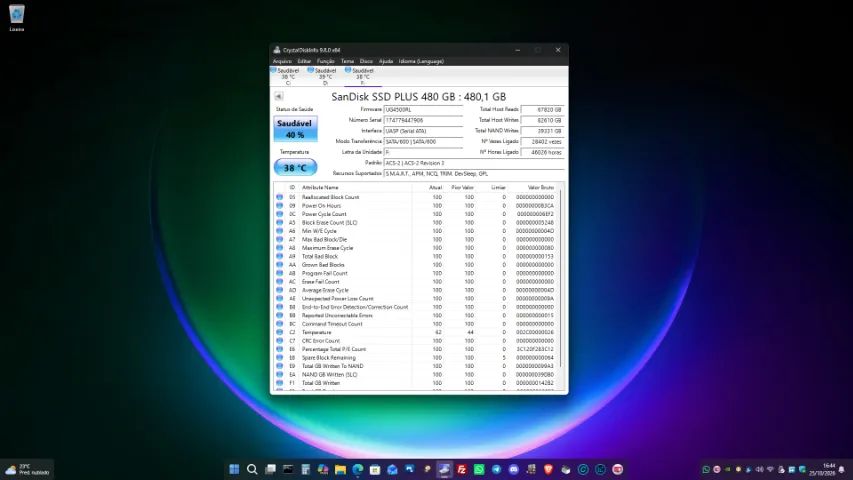Select the Temperature attribute row
The image size is (853, 480).
point(417,332)
